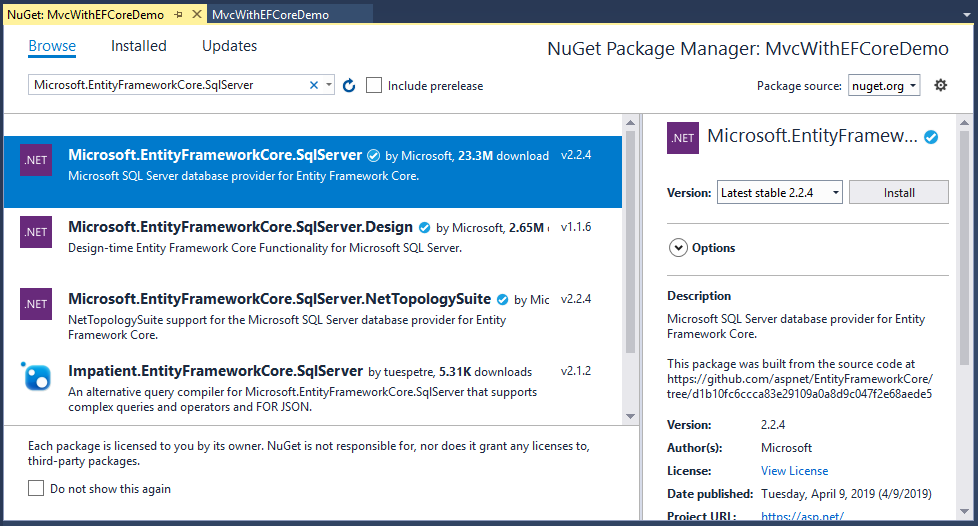Click the Install button

click(899, 193)
